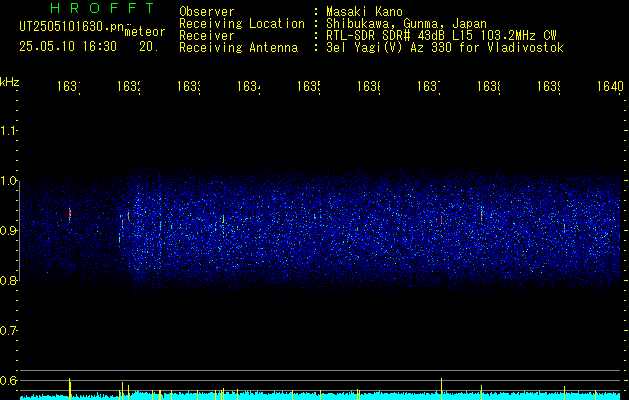Click the "Receiving Antenna" label
Screen dimensions: 629x400
[x=238, y=48]
